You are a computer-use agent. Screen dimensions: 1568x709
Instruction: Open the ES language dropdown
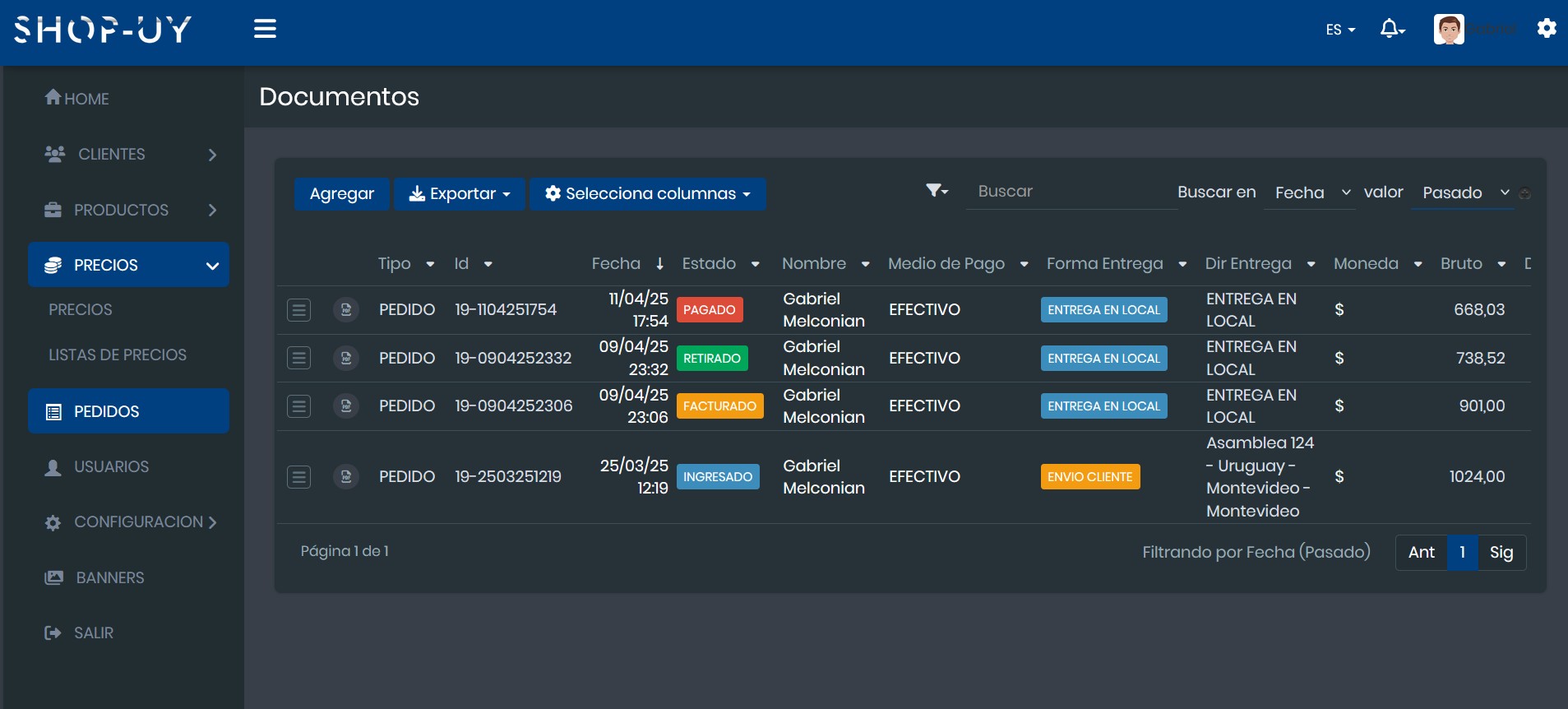pos(1339,30)
